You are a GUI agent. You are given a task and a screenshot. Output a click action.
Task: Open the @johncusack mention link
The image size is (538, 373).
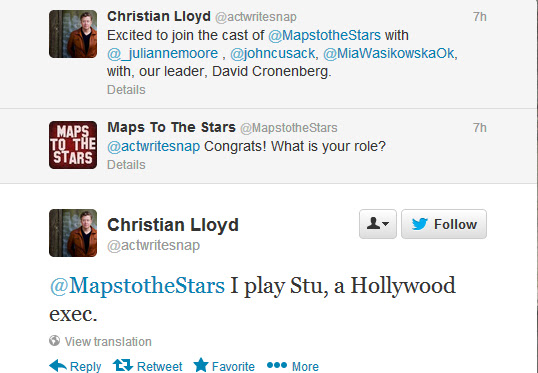pyautogui.click(x=272, y=54)
